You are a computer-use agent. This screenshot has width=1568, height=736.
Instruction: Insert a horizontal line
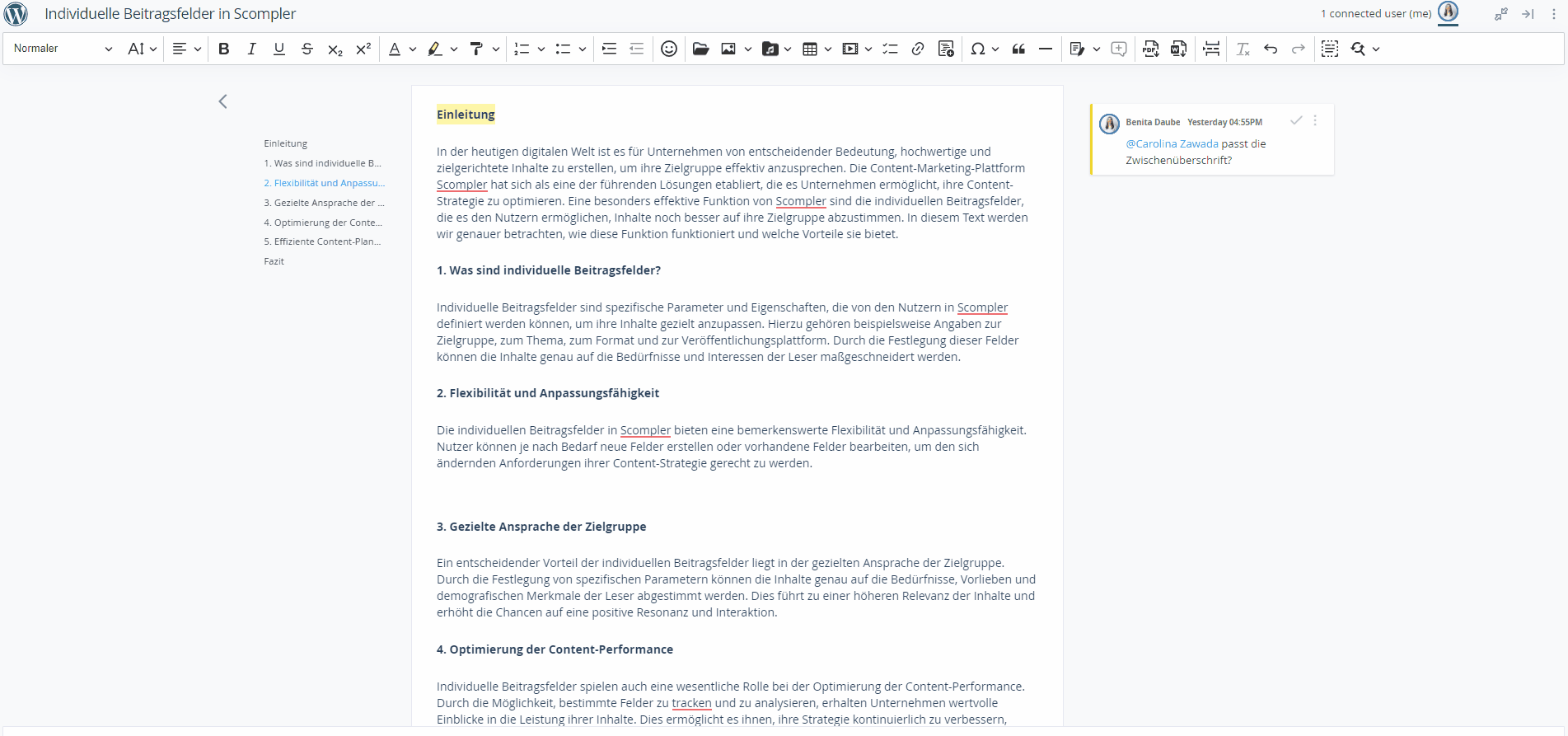pos(1046,49)
